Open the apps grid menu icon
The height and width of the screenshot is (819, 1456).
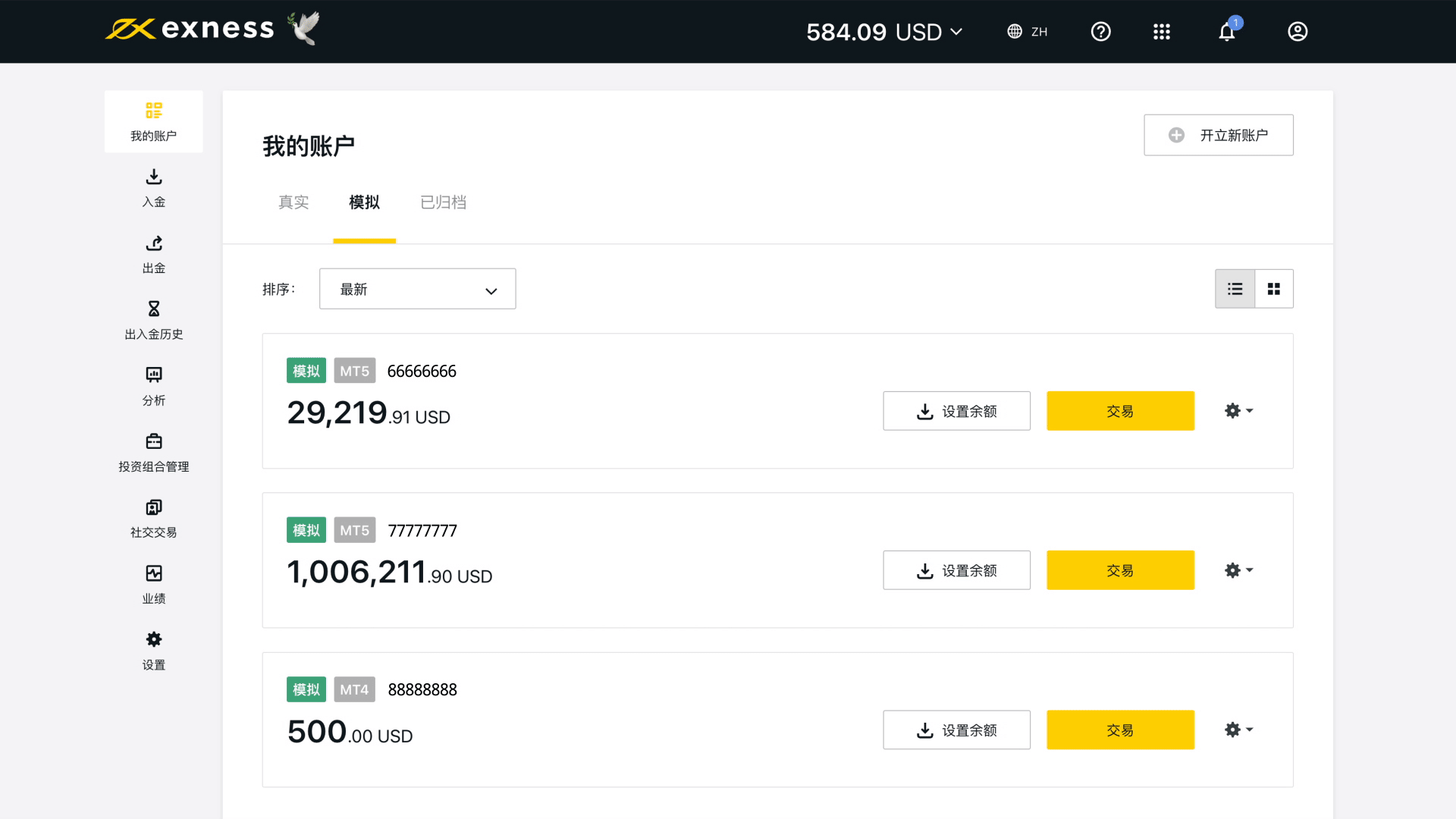pyautogui.click(x=1161, y=32)
